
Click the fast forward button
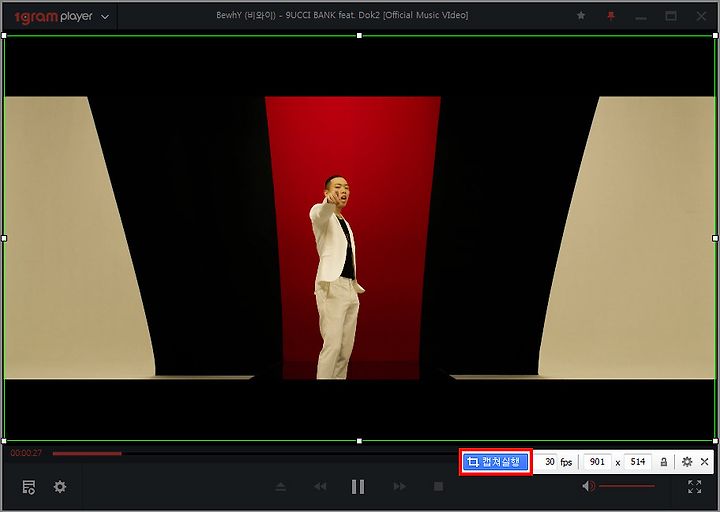(x=399, y=486)
